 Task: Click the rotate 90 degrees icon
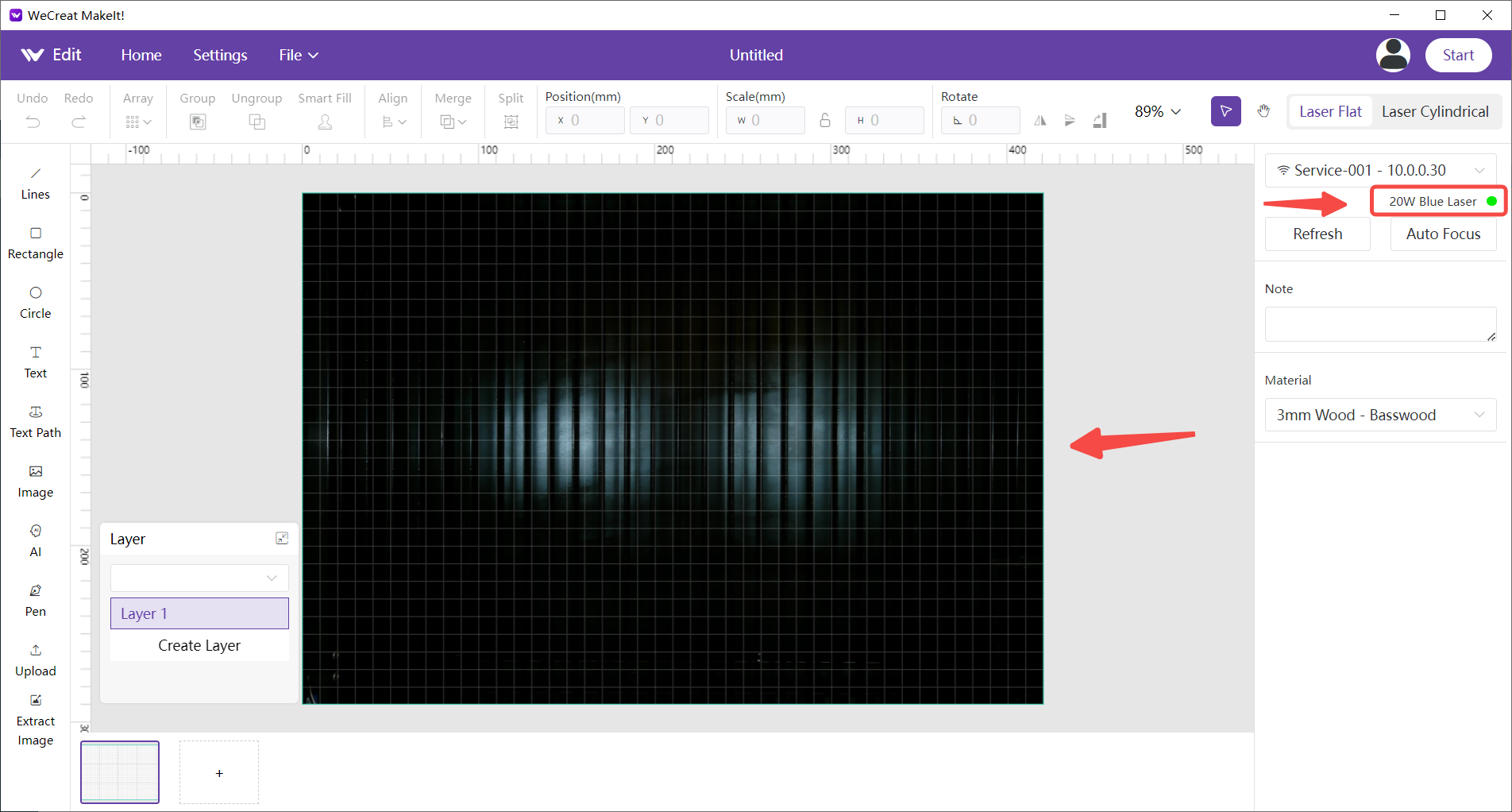(x=1100, y=121)
